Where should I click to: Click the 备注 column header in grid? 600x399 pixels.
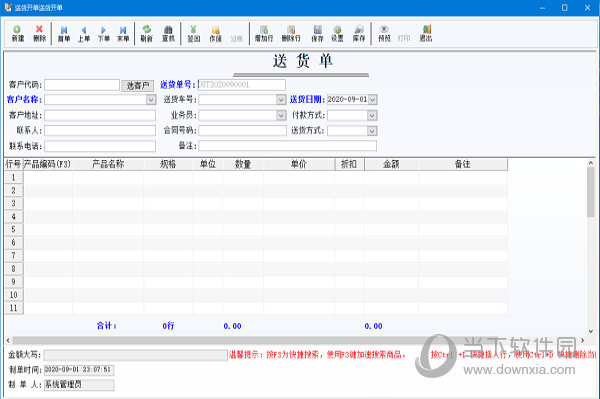(x=463, y=164)
